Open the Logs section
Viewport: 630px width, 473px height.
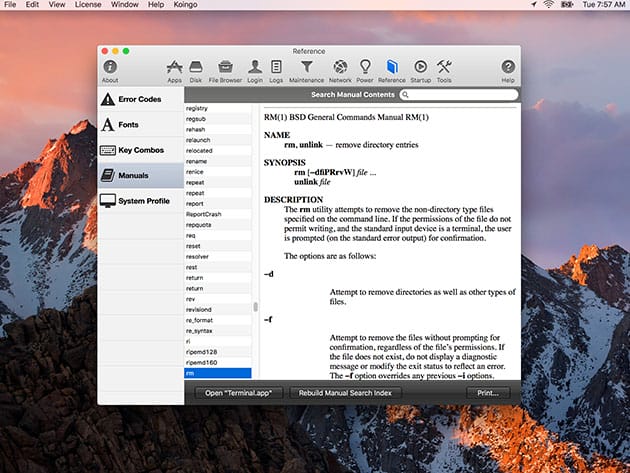click(276, 68)
